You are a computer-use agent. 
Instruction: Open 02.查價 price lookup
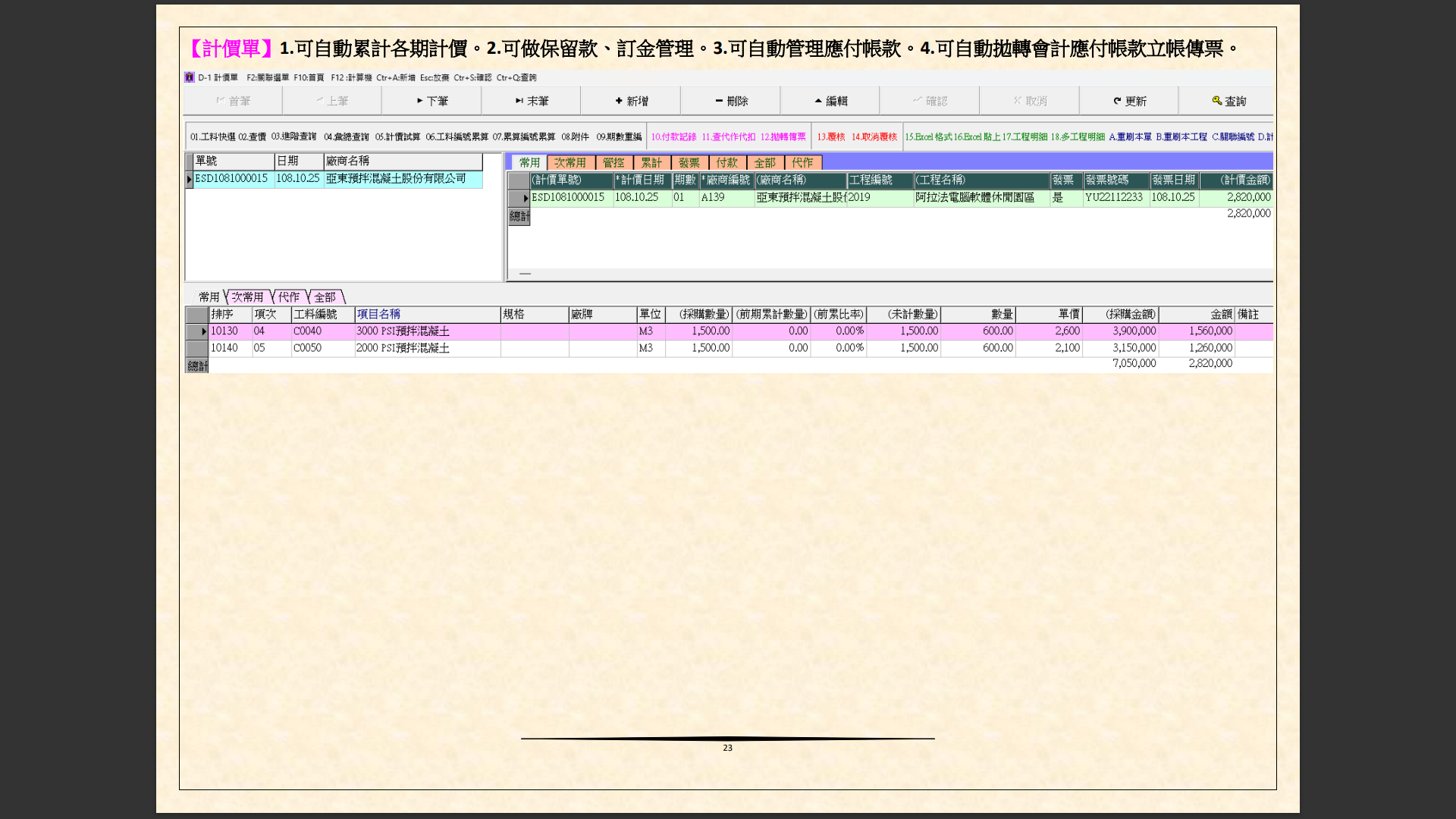(x=253, y=137)
